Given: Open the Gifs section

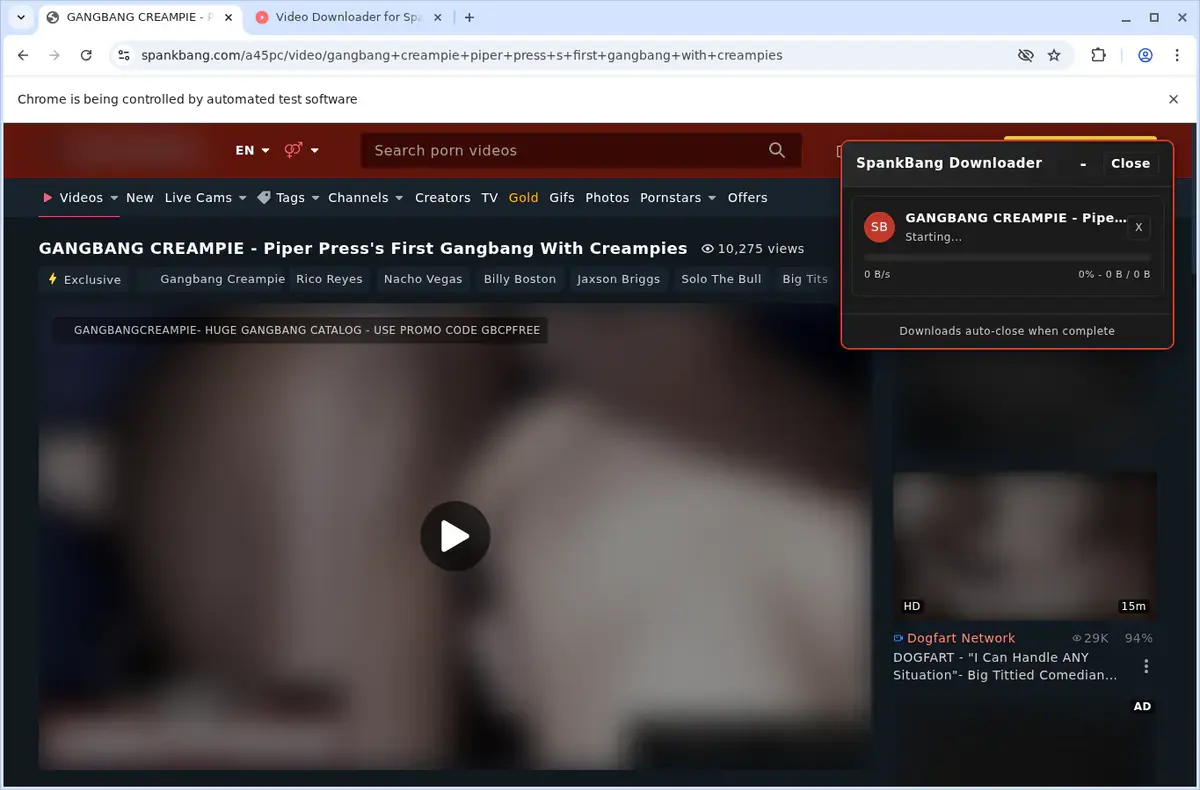Looking at the screenshot, I should pyautogui.click(x=562, y=197).
